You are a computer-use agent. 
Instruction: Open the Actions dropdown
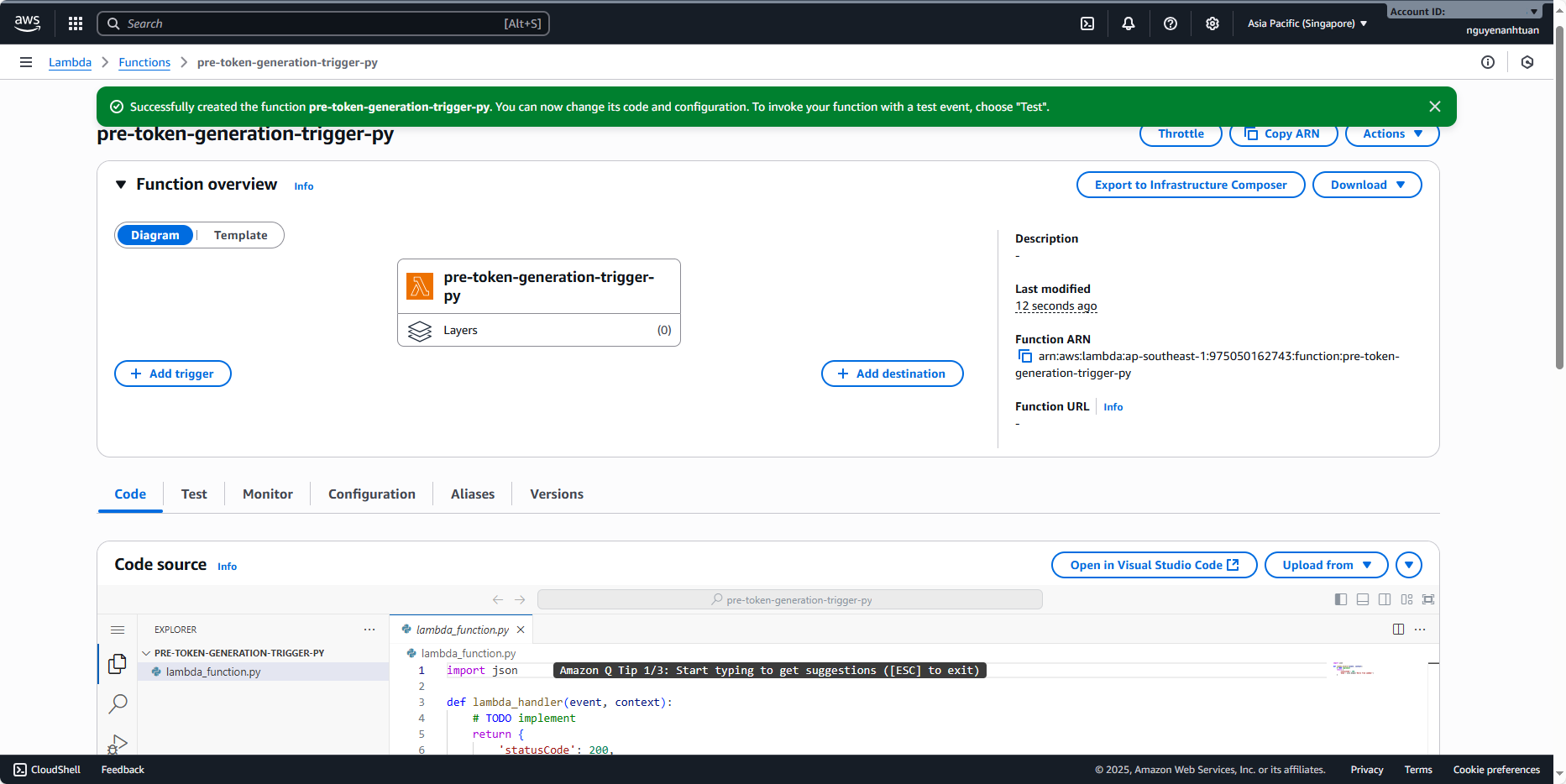click(1391, 134)
